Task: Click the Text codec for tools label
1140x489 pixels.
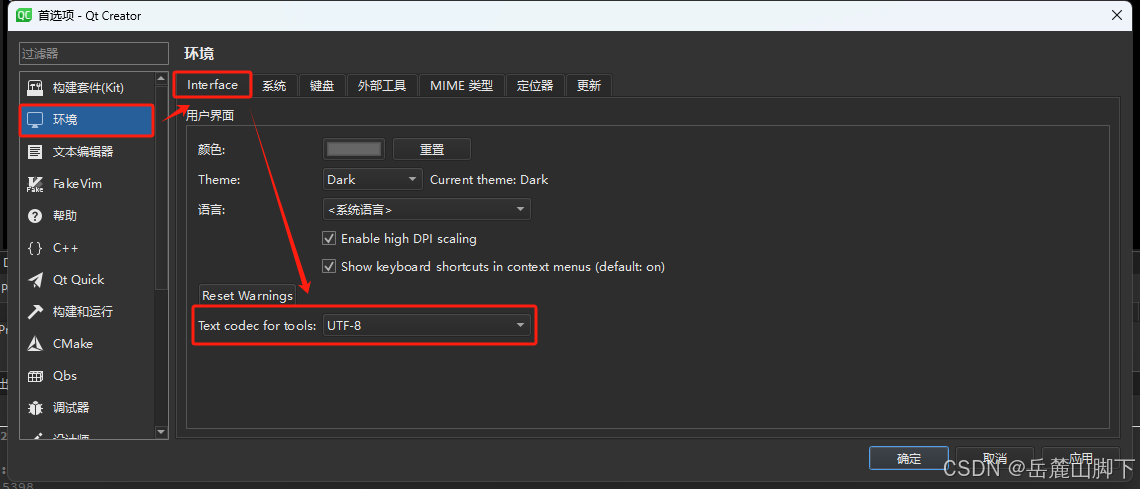Action: [x=257, y=326]
